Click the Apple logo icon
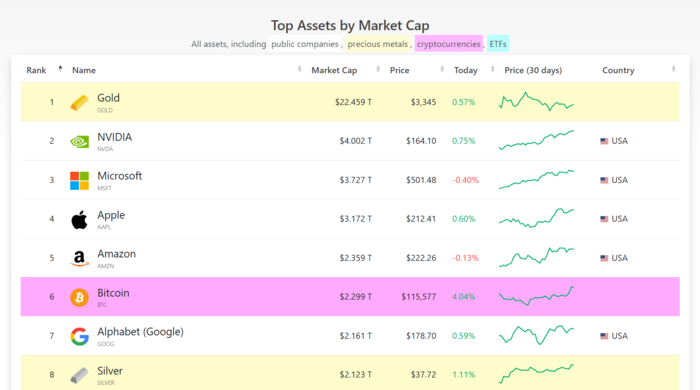The height and width of the screenshot is (390, 700). tap(79, 220)
